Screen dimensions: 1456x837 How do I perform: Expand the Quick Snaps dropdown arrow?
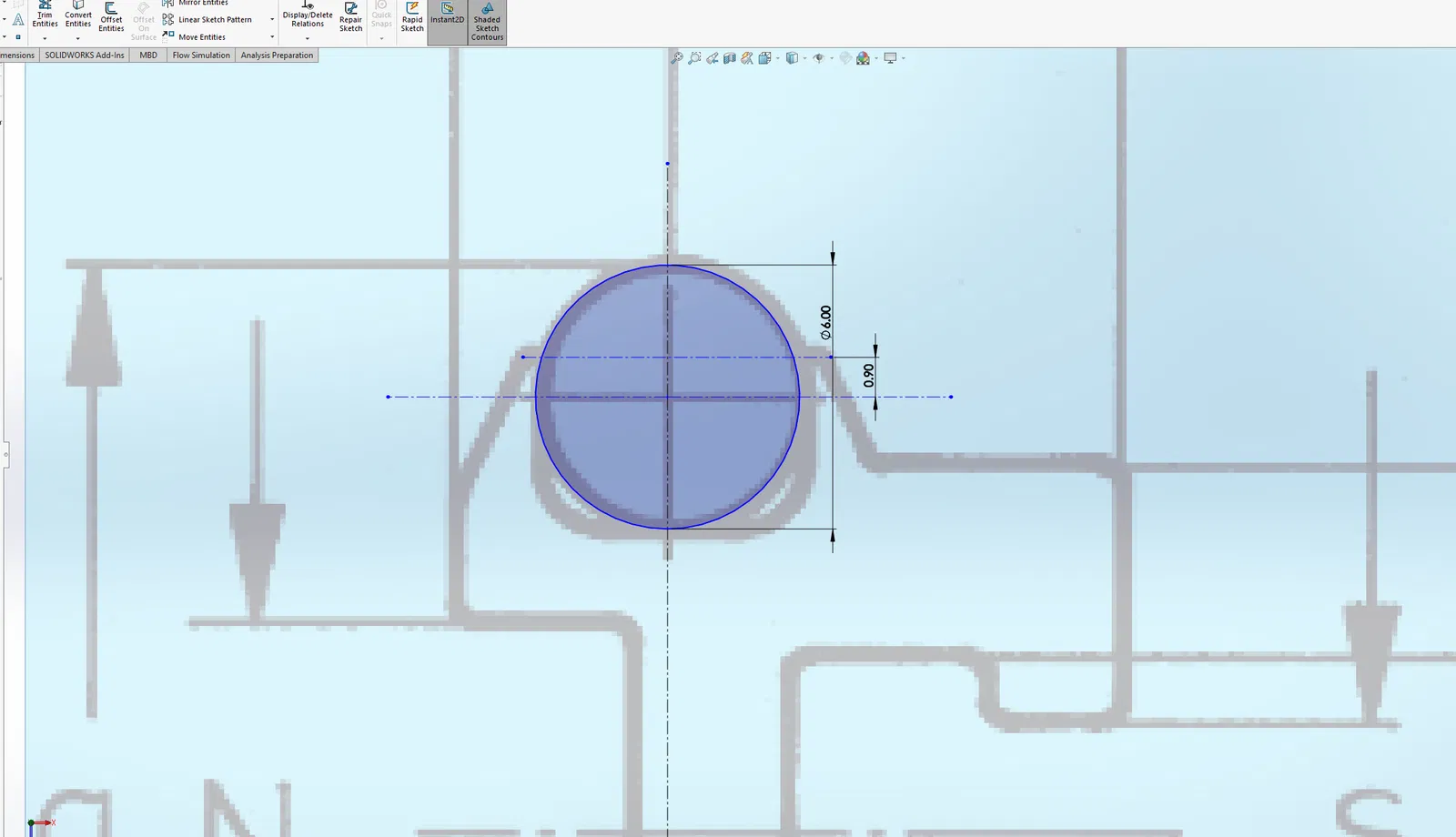click(x=381, y=38)
